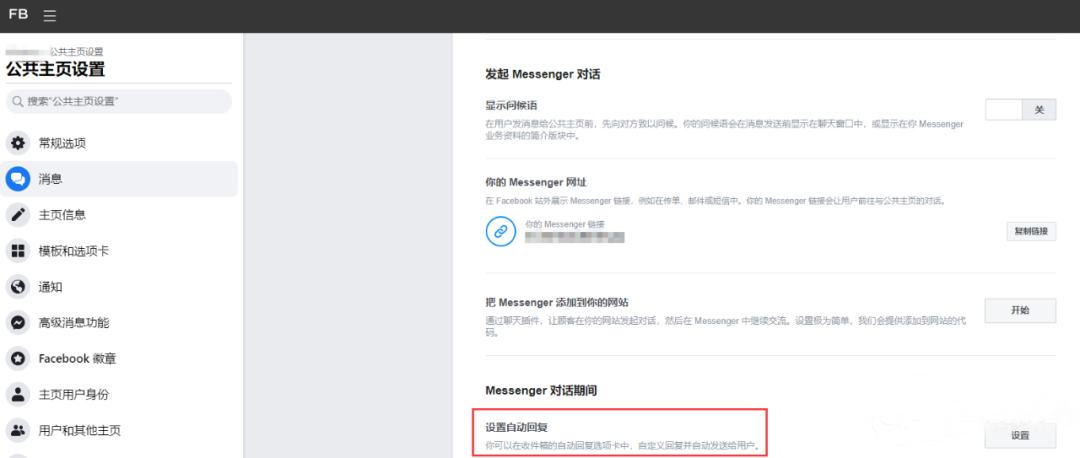Click the Messenger icon for 高级消息功能
The image size is (1080, 458).
pos(18,322)
